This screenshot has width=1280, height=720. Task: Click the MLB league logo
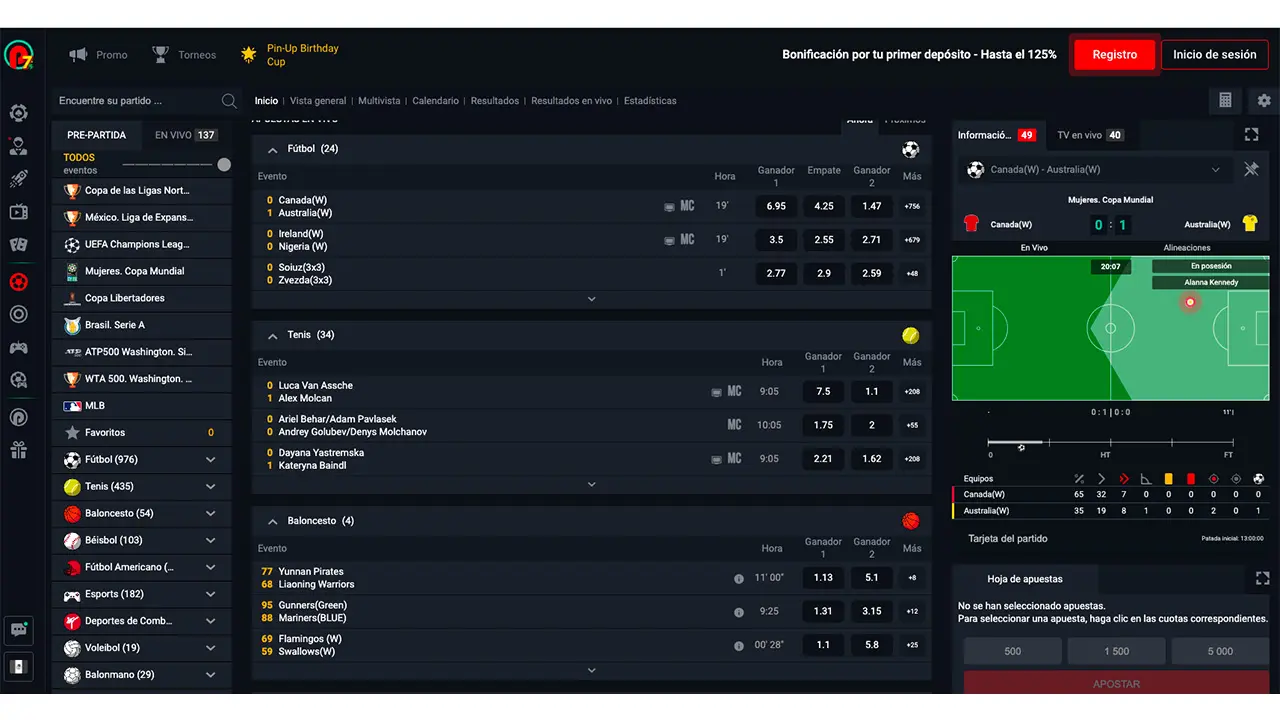pyautogui.click(x=72, y=406)
